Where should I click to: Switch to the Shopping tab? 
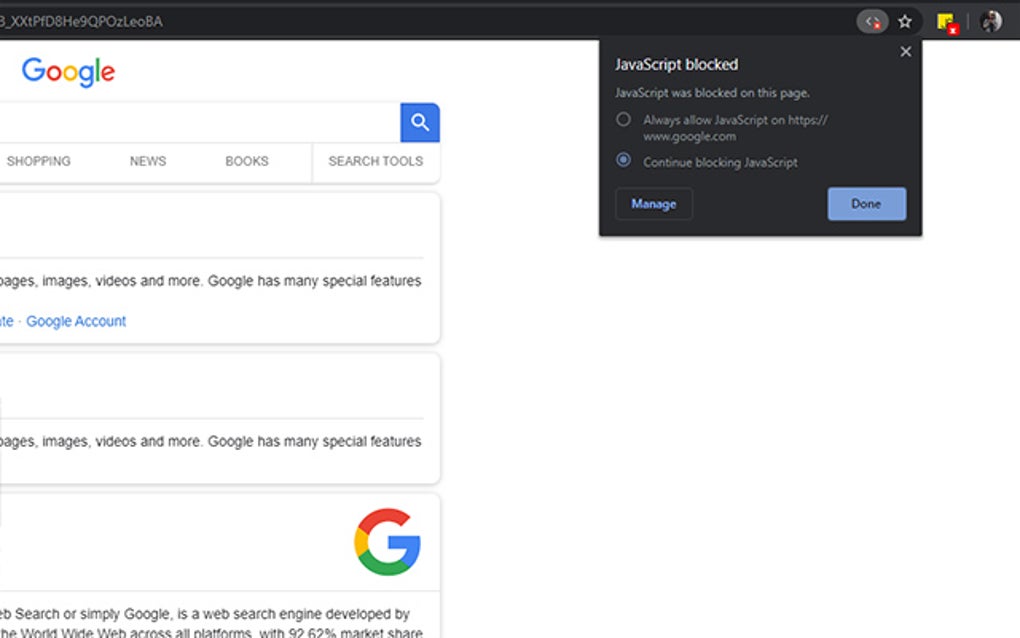pyautogui.click(x=38, y=161)
